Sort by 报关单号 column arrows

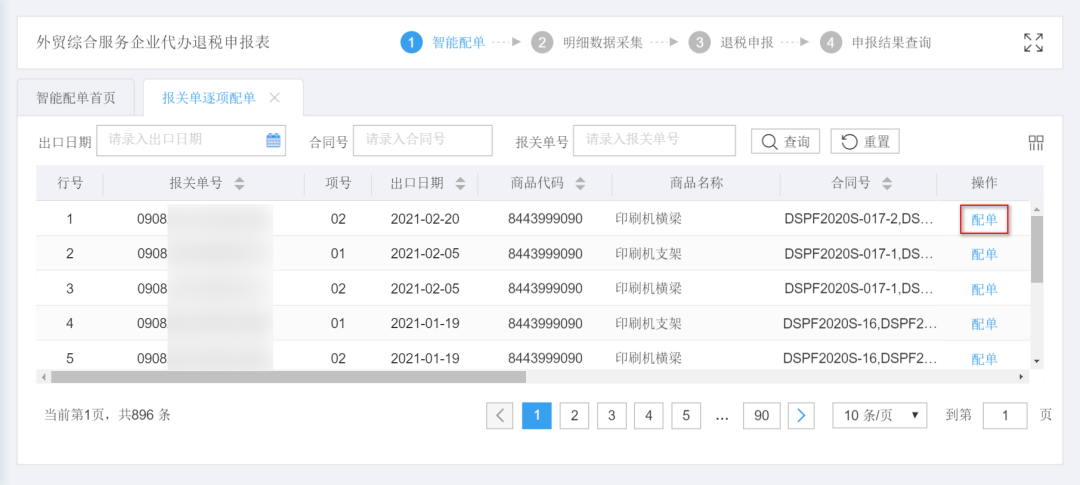point(239,184)
